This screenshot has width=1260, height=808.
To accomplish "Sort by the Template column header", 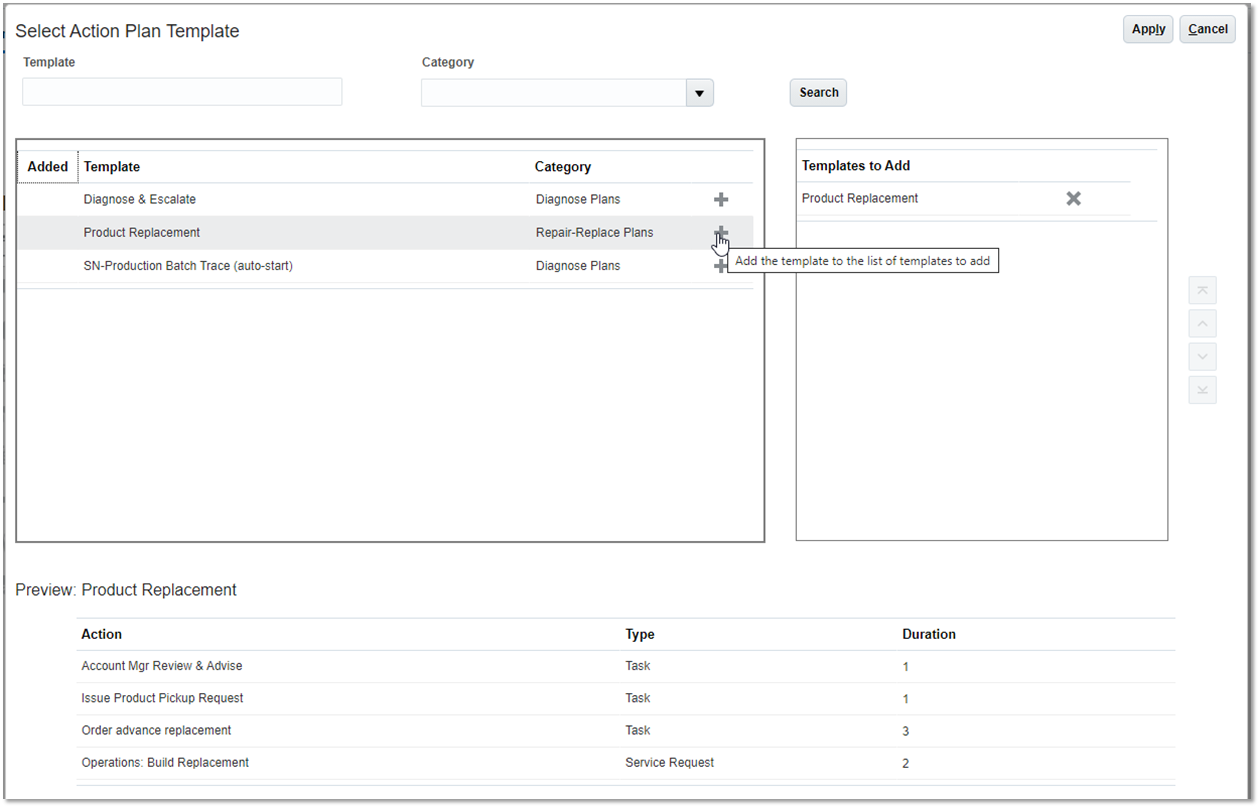I will (x=112, y=167).
